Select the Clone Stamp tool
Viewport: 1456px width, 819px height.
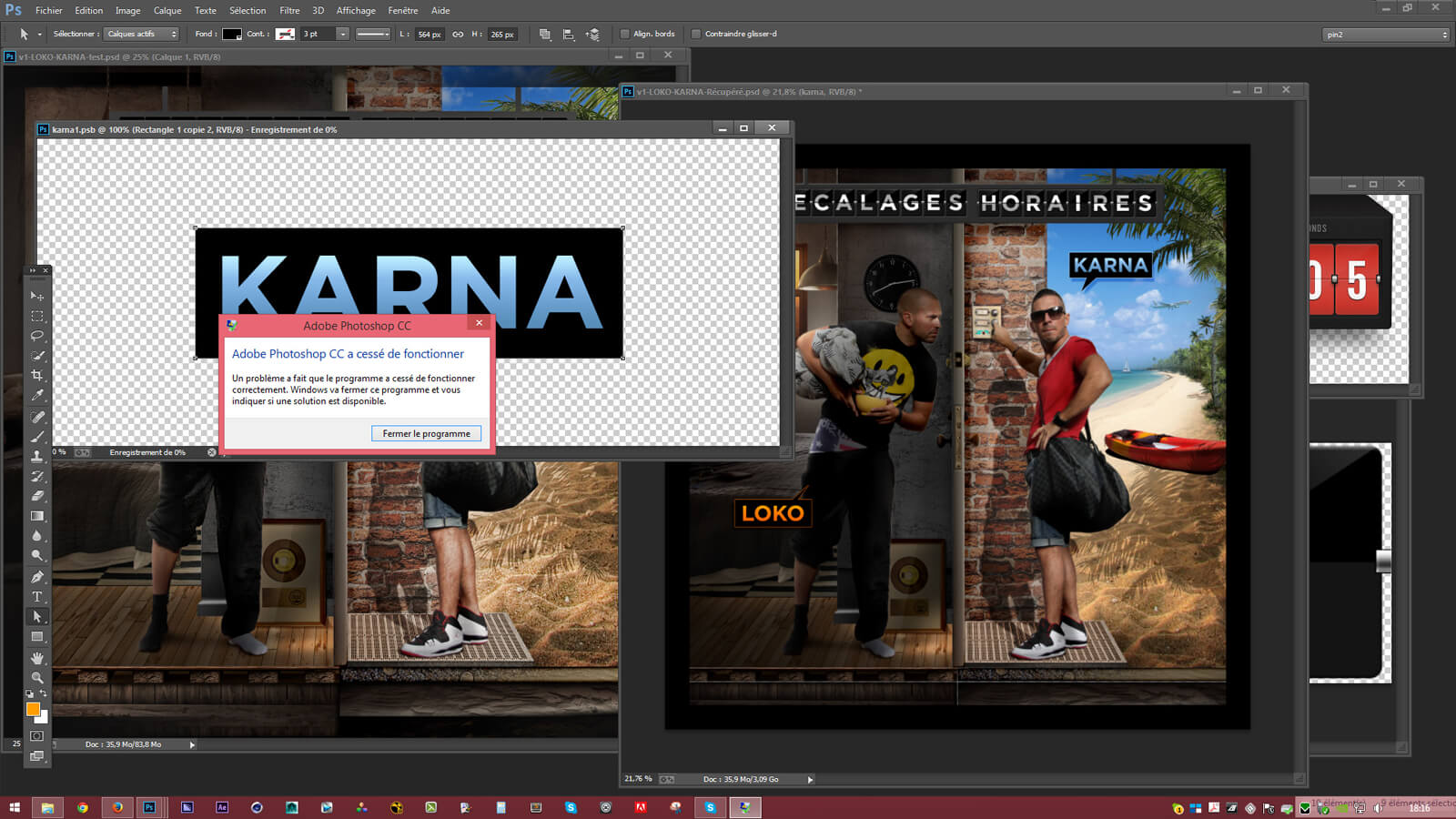[x=37, y=456]
